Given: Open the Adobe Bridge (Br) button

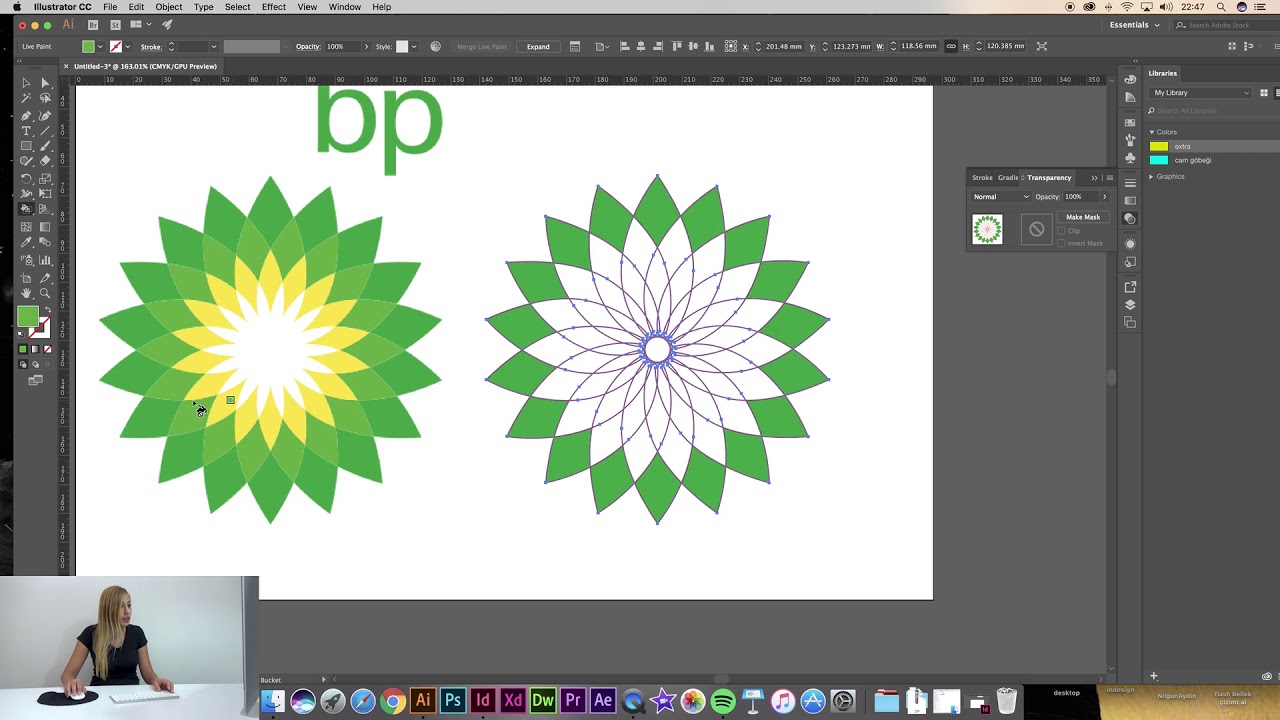Looking at the screenshot, I should [93, 24].
